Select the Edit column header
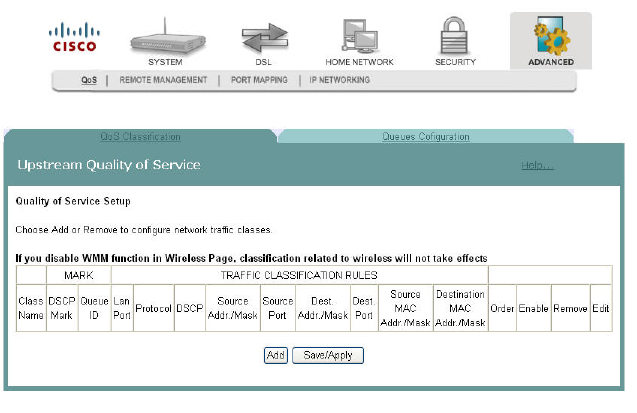The image size is (637, 413). pyautogui.click(x=600, y=308)
